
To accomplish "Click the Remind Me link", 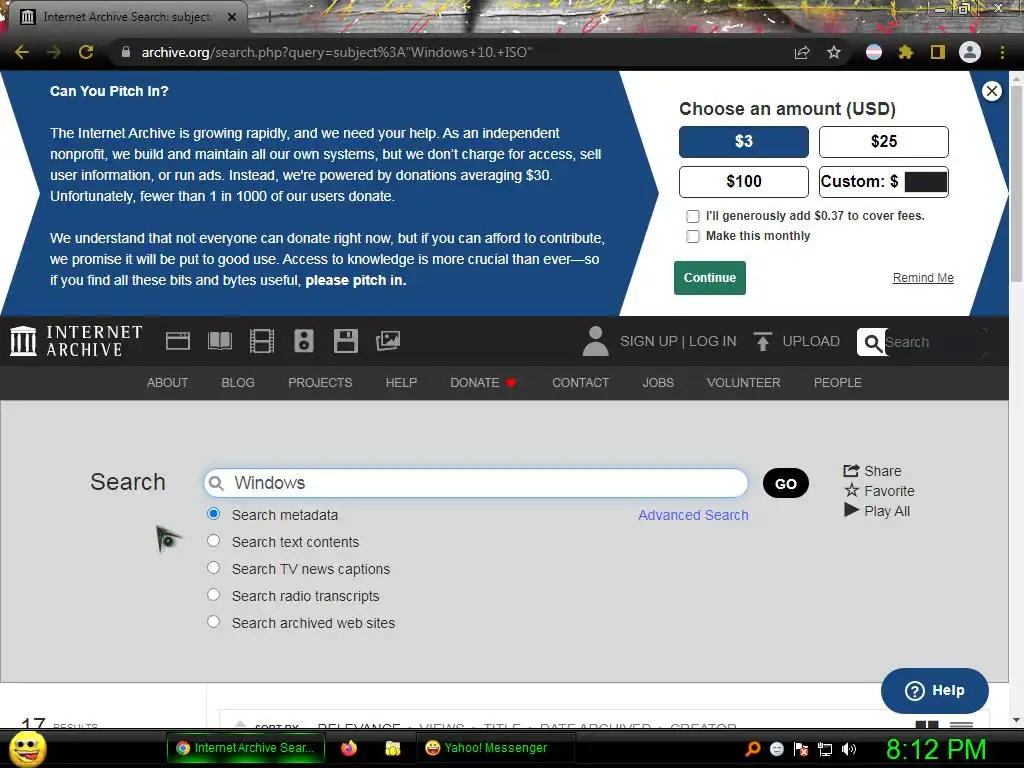I will pos(923,278).
